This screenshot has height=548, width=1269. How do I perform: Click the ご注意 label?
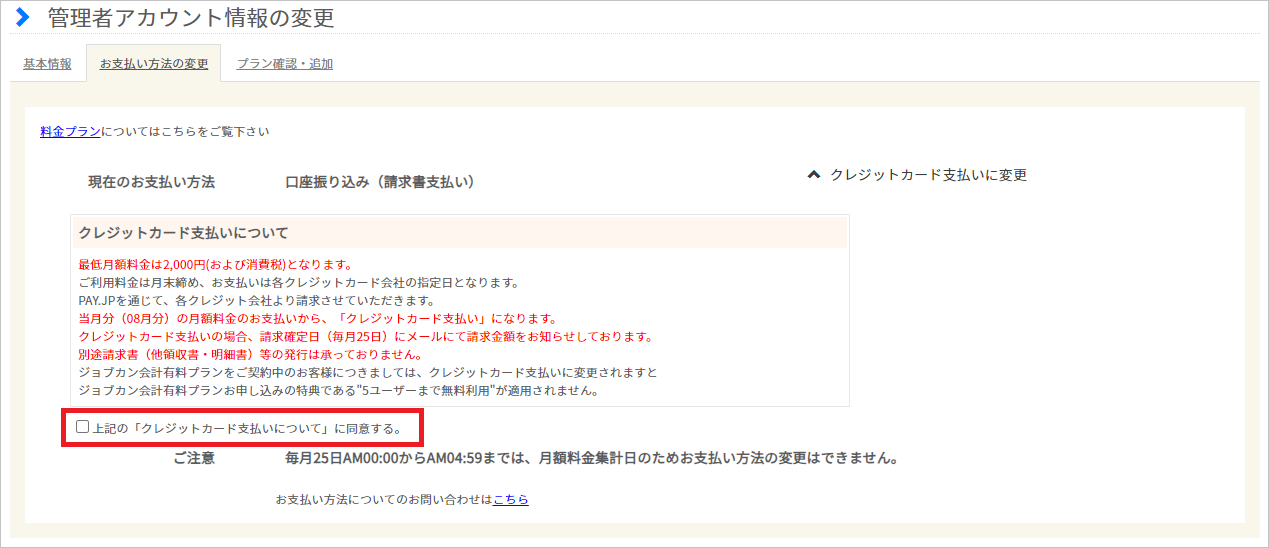click(x=194, y=459)
